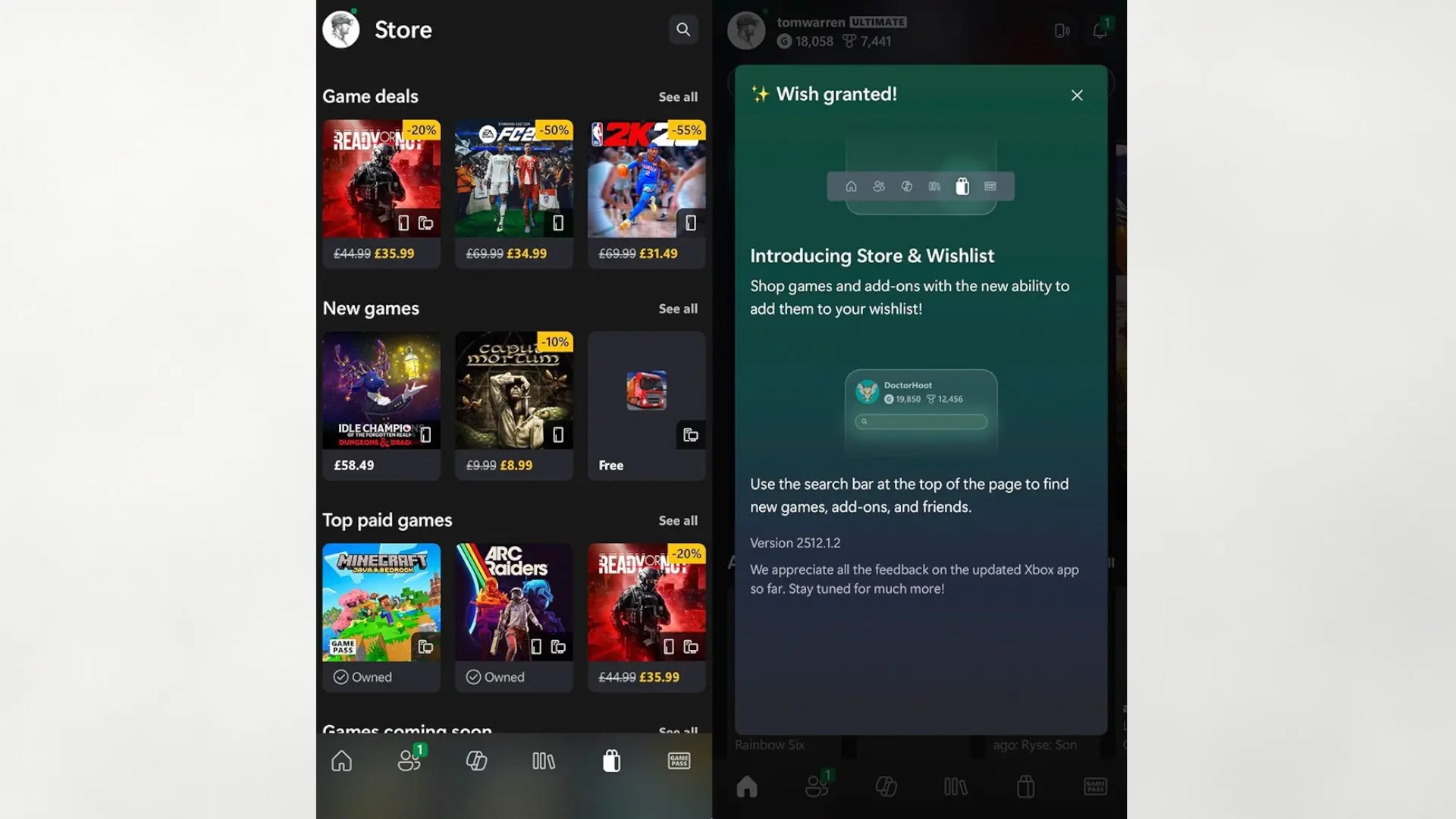Open the Friends icon with notification badge
1456x819 pixels.
click(409, 761)
